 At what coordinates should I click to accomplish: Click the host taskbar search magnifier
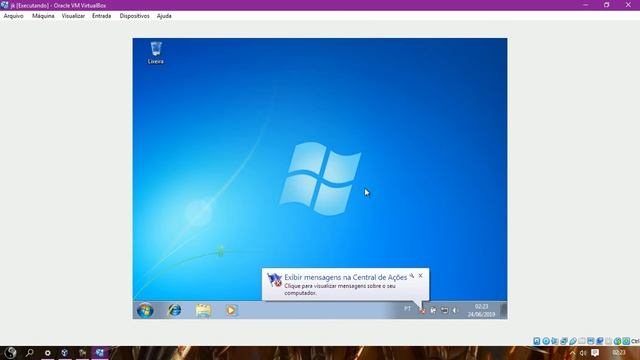29,353
